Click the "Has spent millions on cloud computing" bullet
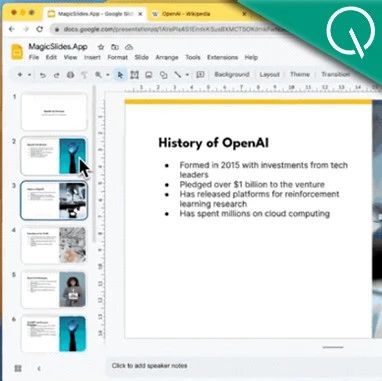 click(x=255, y=214)
